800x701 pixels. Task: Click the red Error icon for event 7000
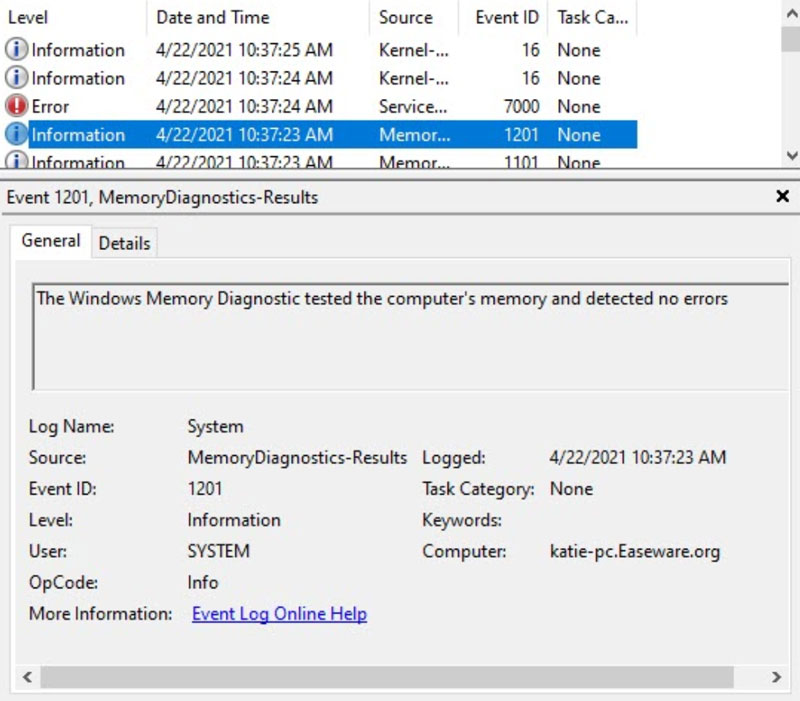tap(16, 106)
